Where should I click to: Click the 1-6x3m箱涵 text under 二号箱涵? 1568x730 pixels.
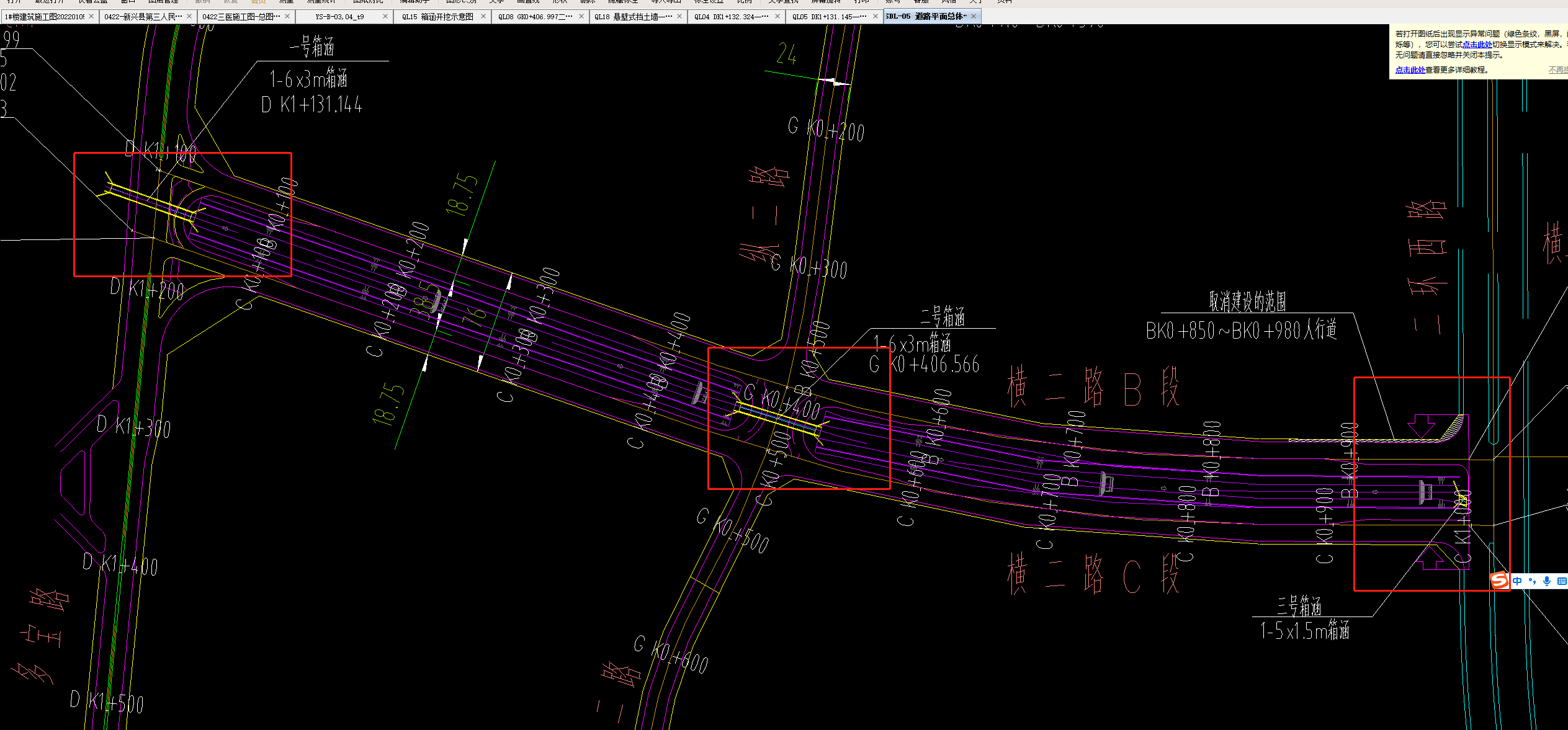pos(912,342)
